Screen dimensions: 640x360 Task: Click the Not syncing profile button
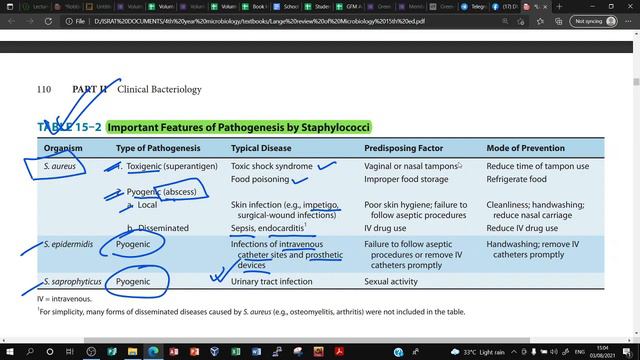[x=593, y=21]
